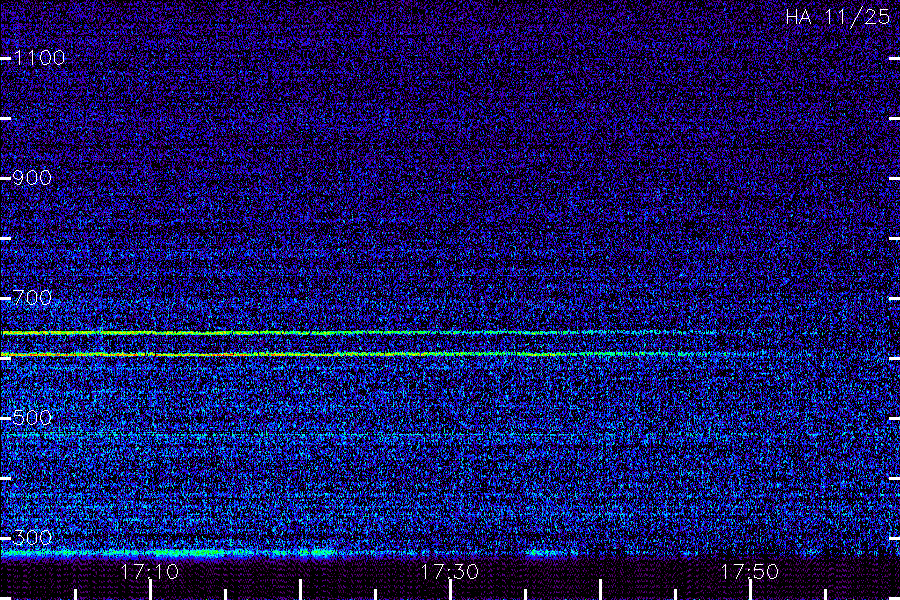The height and width of the screenshot is (600, 900).
Task: Click the 17:50 time axis label
Action: pos(750,572)
